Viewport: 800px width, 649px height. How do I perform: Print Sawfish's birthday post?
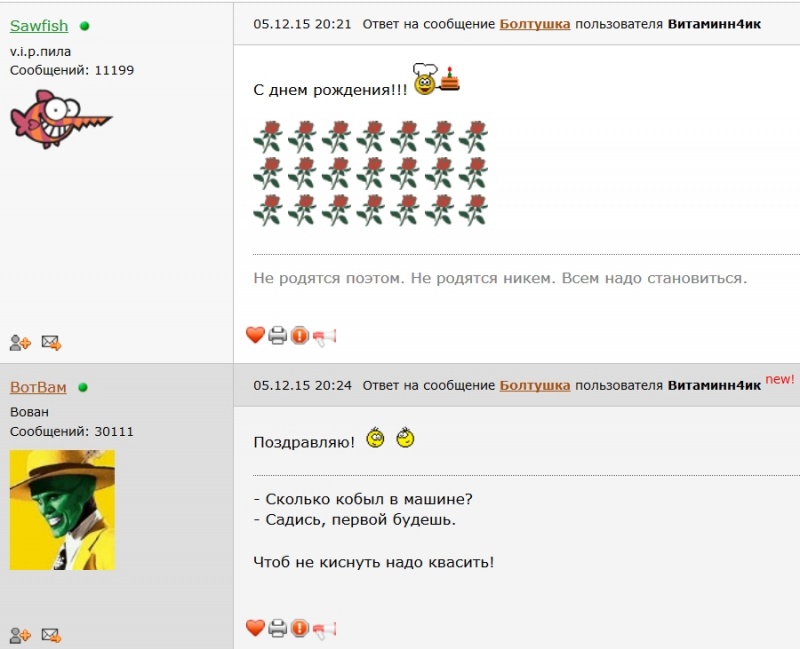click(x=278, y=336)
